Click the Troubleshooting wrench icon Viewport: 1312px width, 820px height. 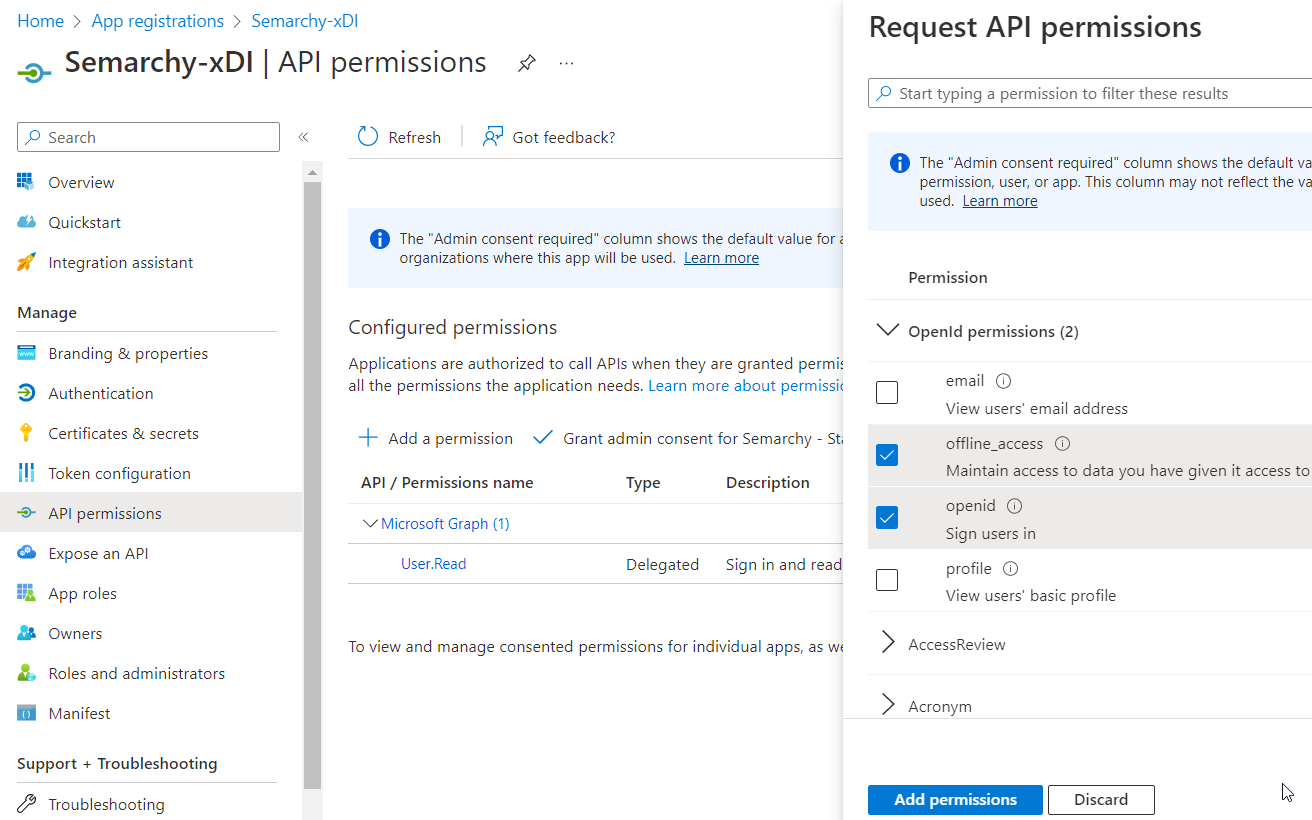(26, 804)
